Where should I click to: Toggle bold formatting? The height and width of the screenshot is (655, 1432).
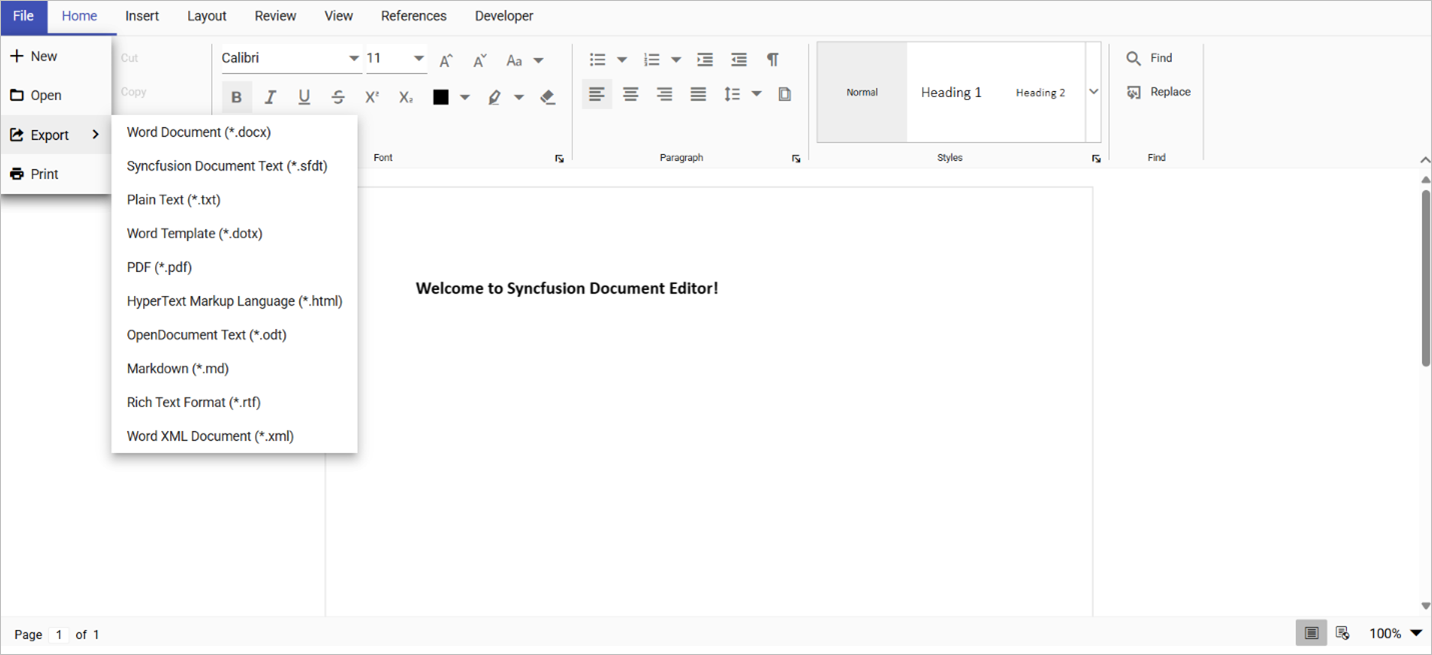coord(237,96)
